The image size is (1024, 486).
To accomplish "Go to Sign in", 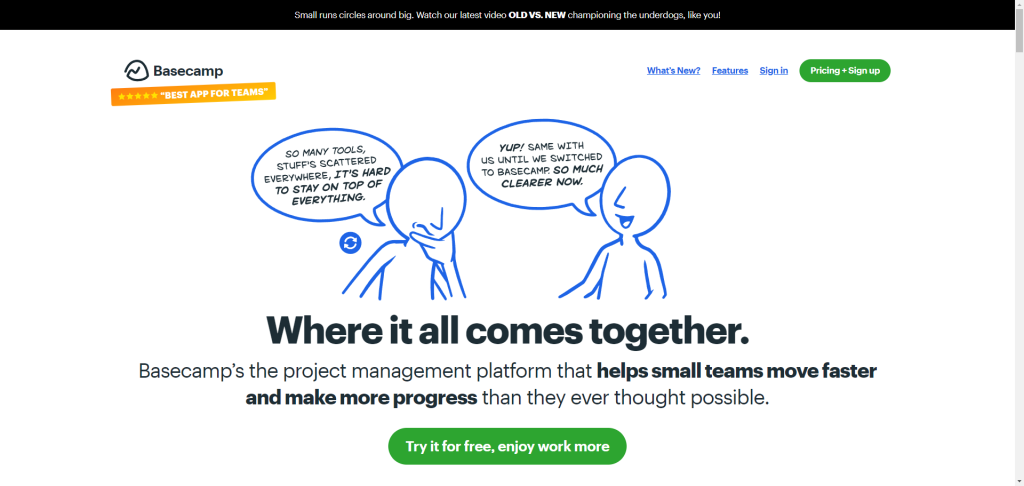I will coord(773,71).
